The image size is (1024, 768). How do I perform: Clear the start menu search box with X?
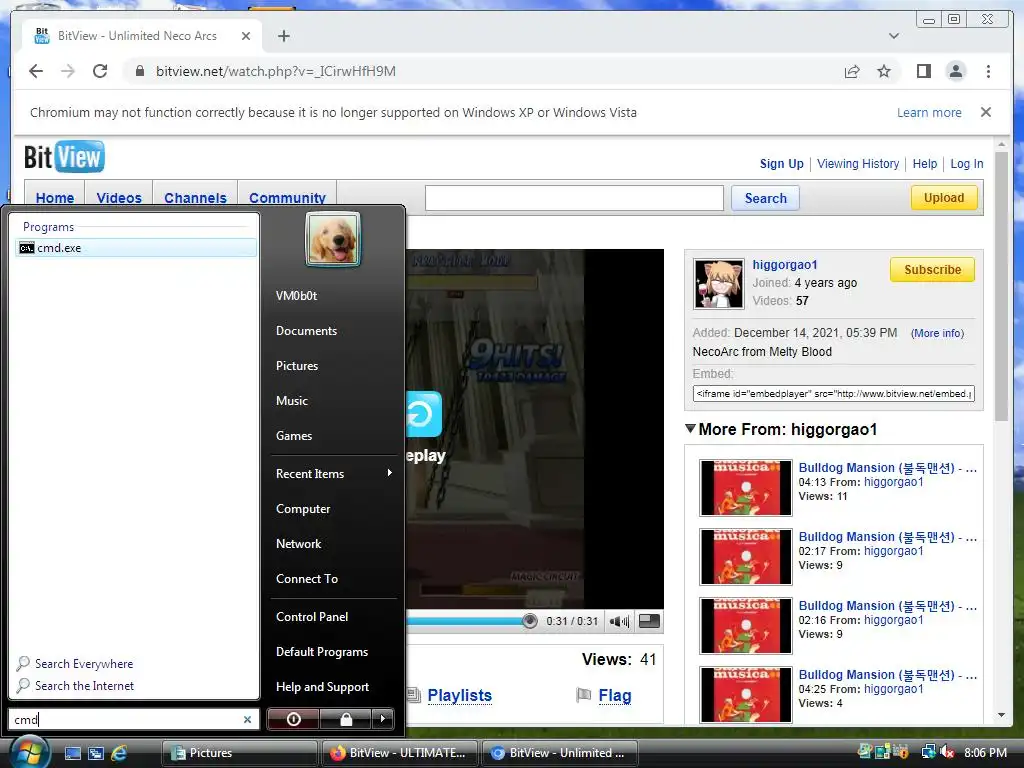click(x=248, y=719)
